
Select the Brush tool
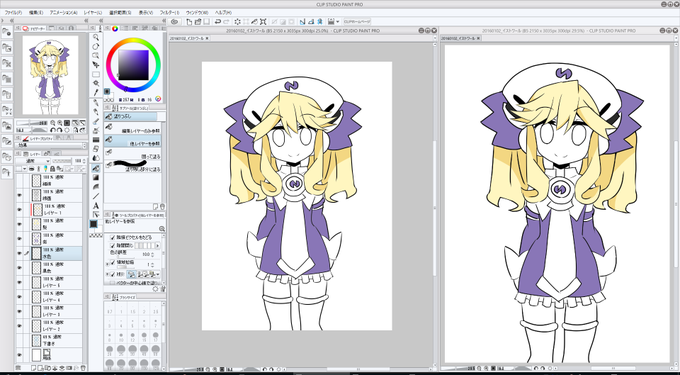(x=95, y=121)
